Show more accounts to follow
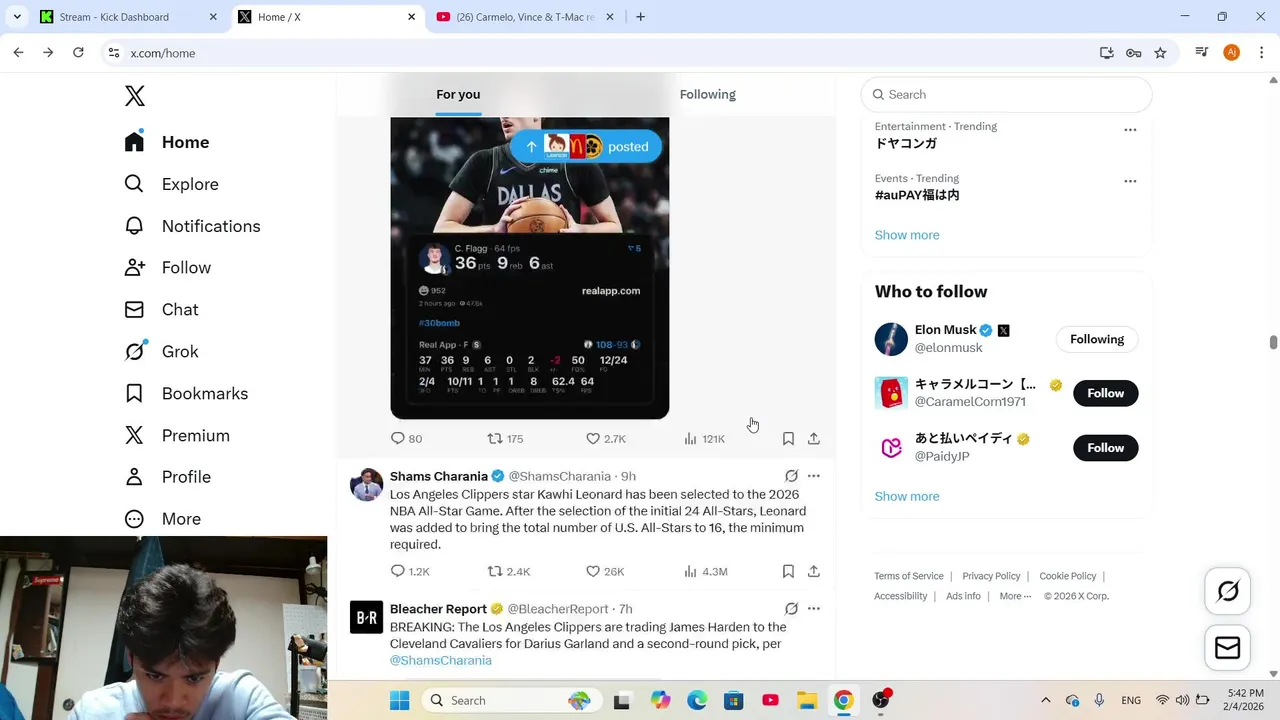This screenshot has height=720, width=1280. click(x=907, y=496)
